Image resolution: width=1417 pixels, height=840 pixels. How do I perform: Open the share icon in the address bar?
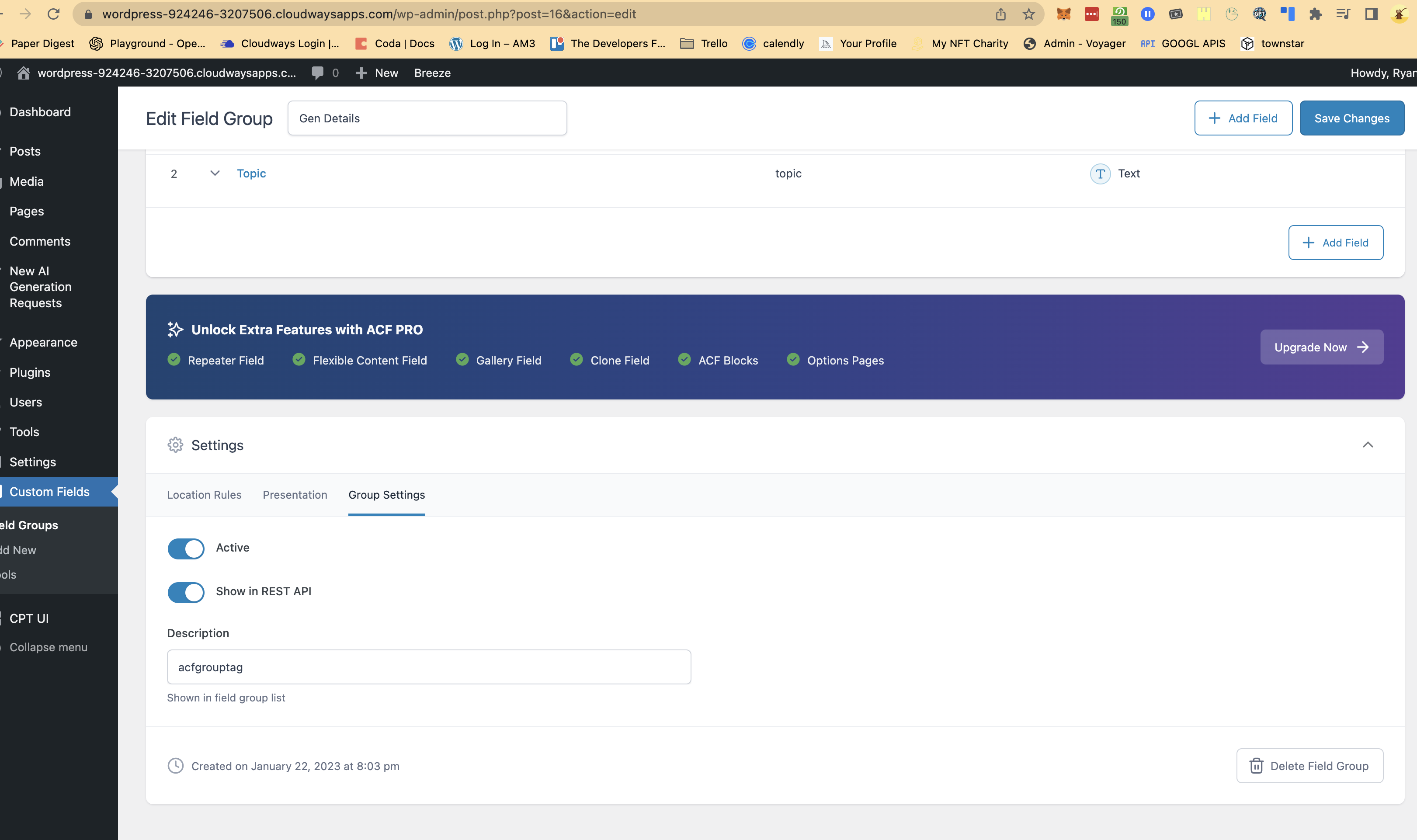click(x=1000, y=14)
